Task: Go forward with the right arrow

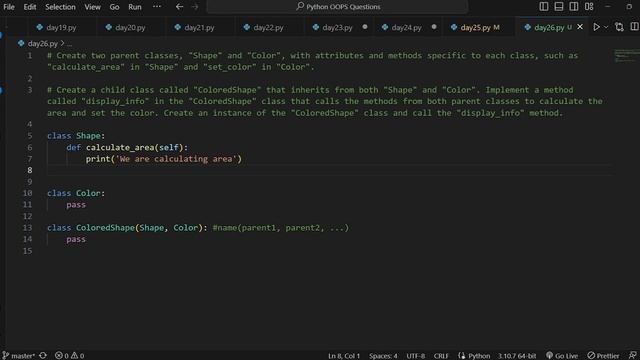Action: point(195,7)
